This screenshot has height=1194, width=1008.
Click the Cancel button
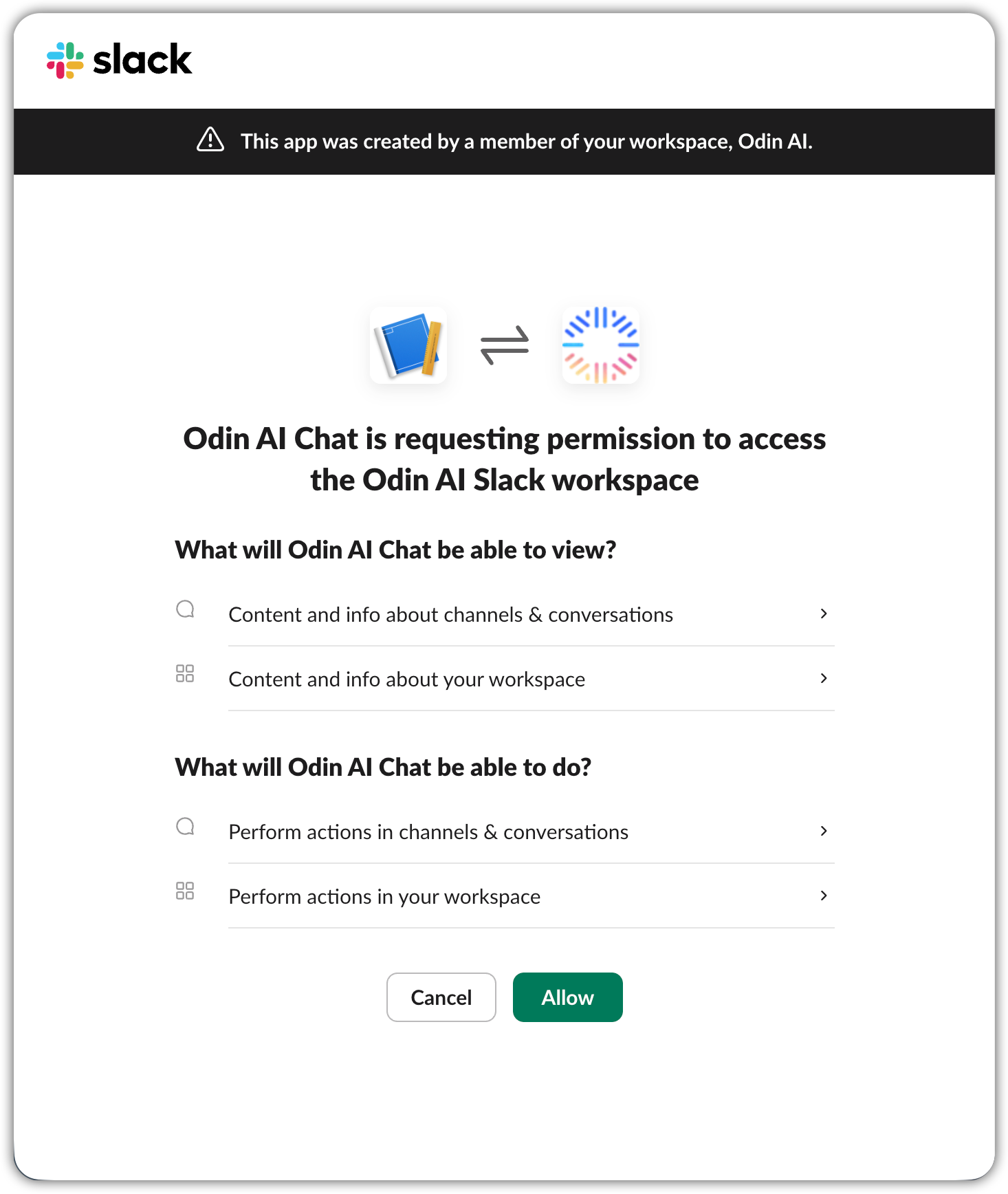tap(441, 997)
